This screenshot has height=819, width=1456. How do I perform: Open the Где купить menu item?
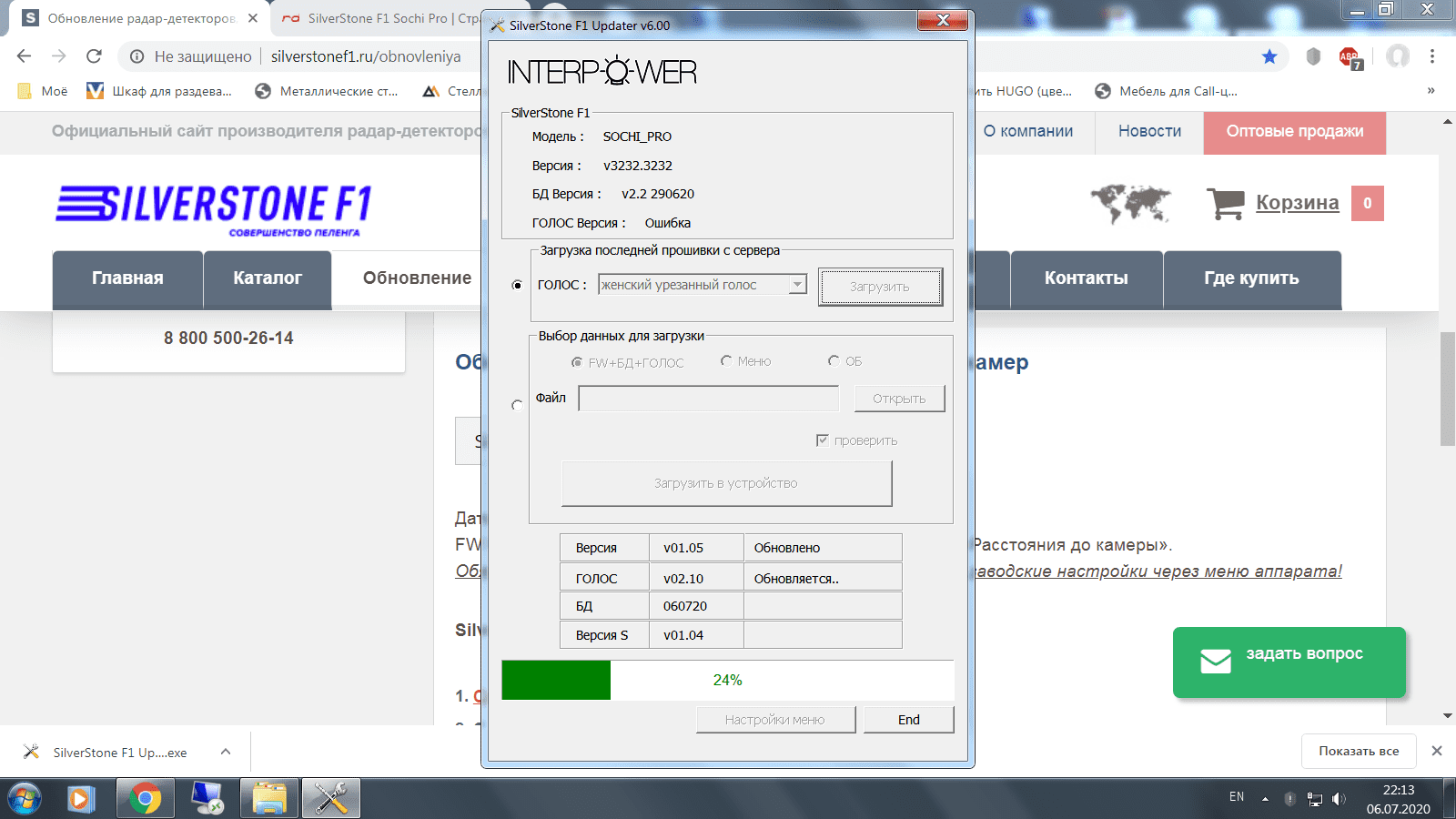click(x=1252, y=278)
